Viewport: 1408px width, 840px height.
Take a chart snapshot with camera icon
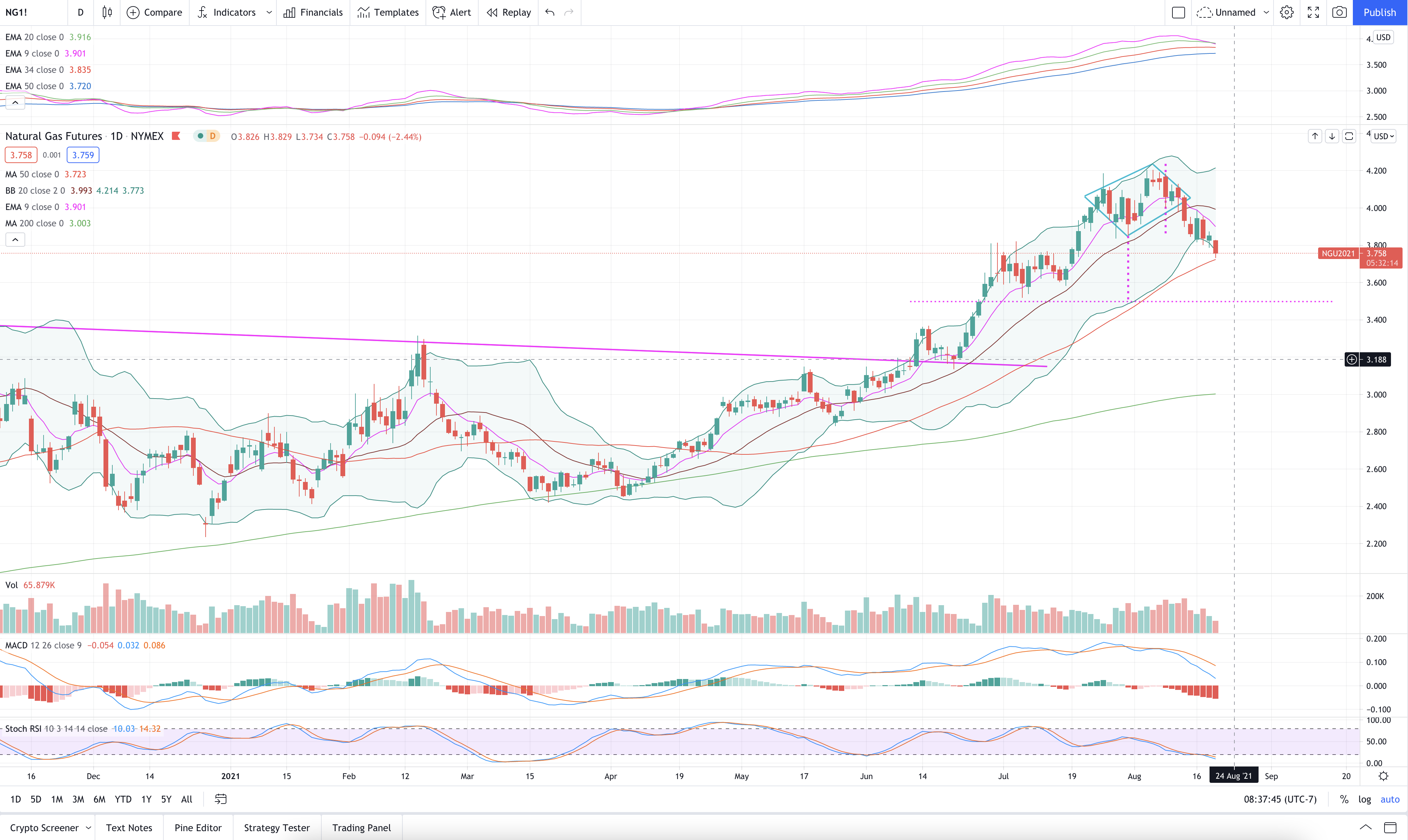(1339, 13)
